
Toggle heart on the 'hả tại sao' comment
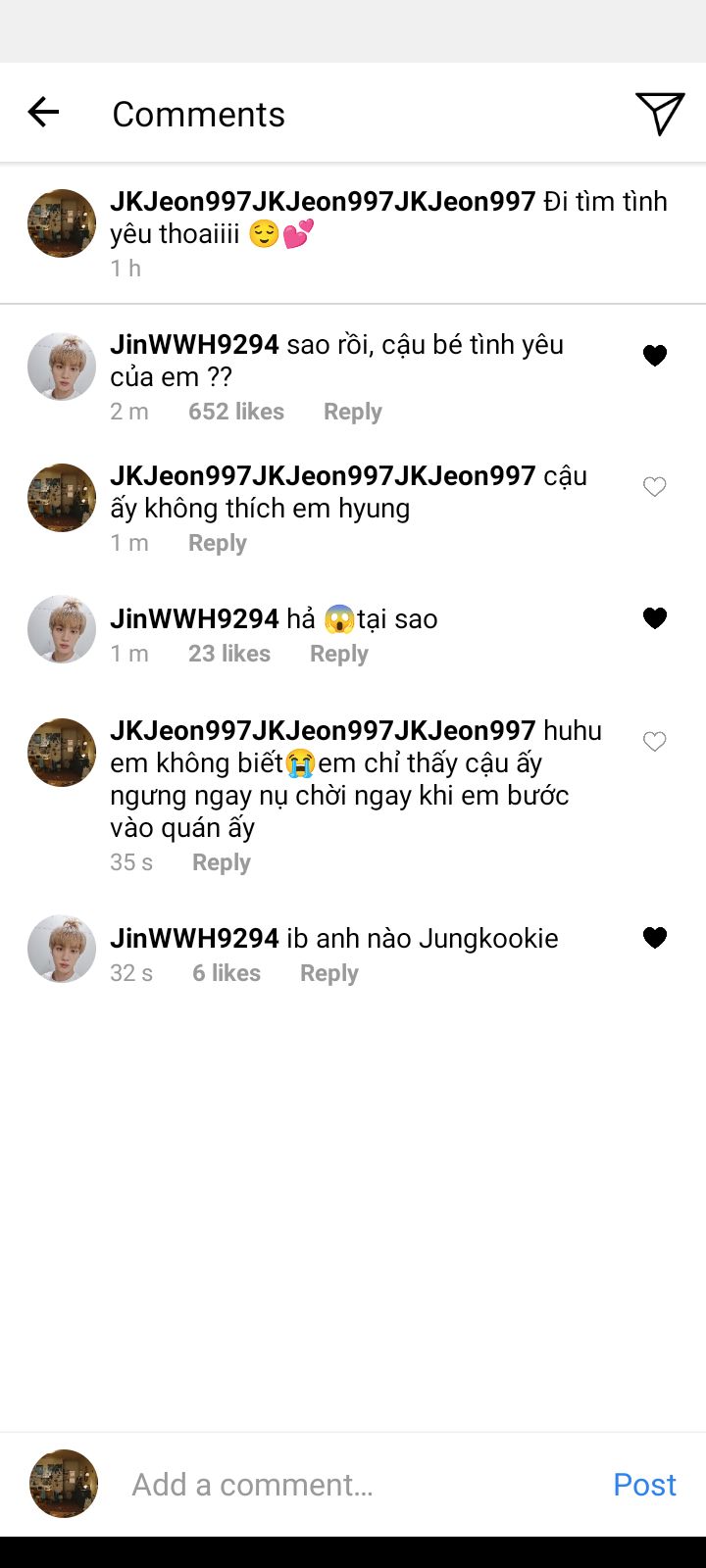pos(655,618)
